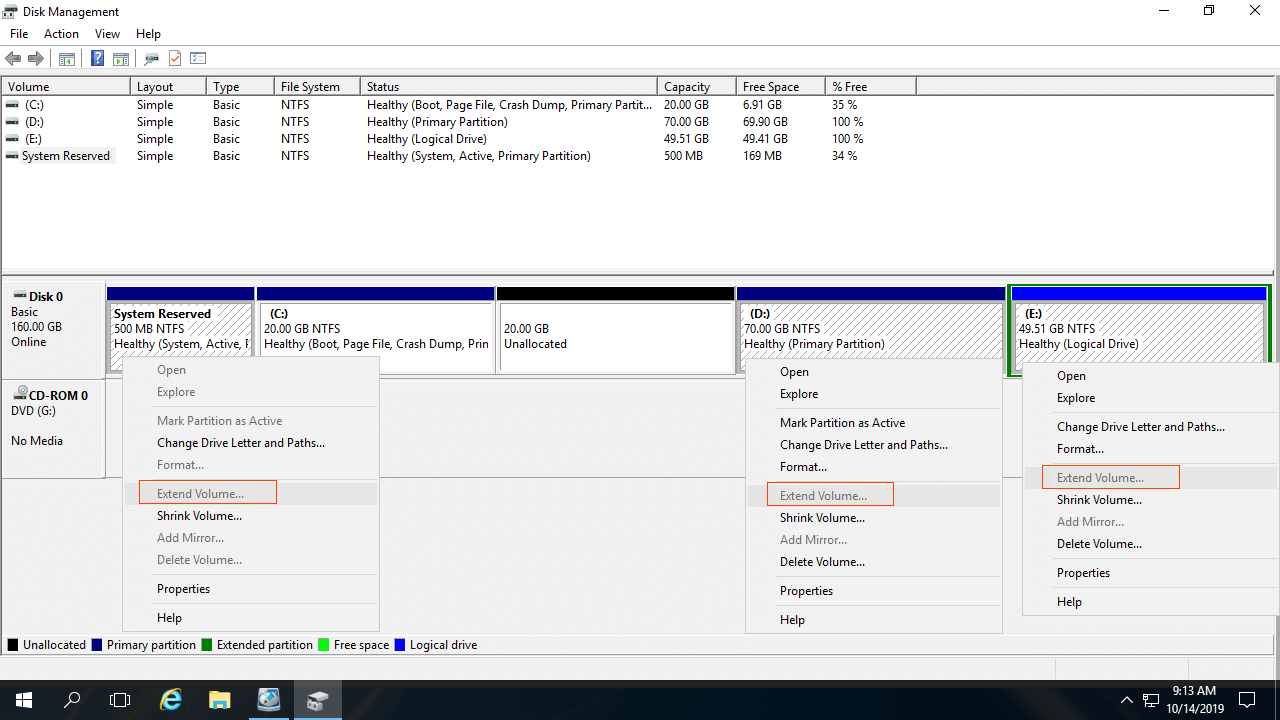
Task: Click the Start button
Action: (24, 699)
